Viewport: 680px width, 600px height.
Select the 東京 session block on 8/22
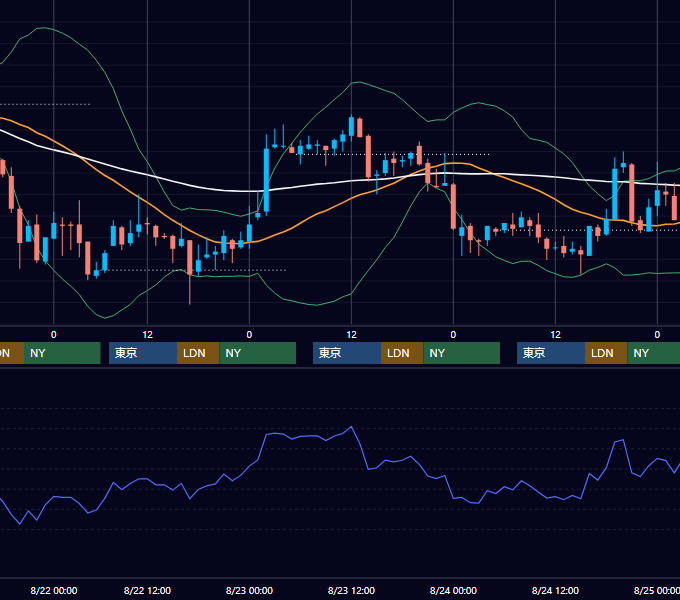[143, 353]
